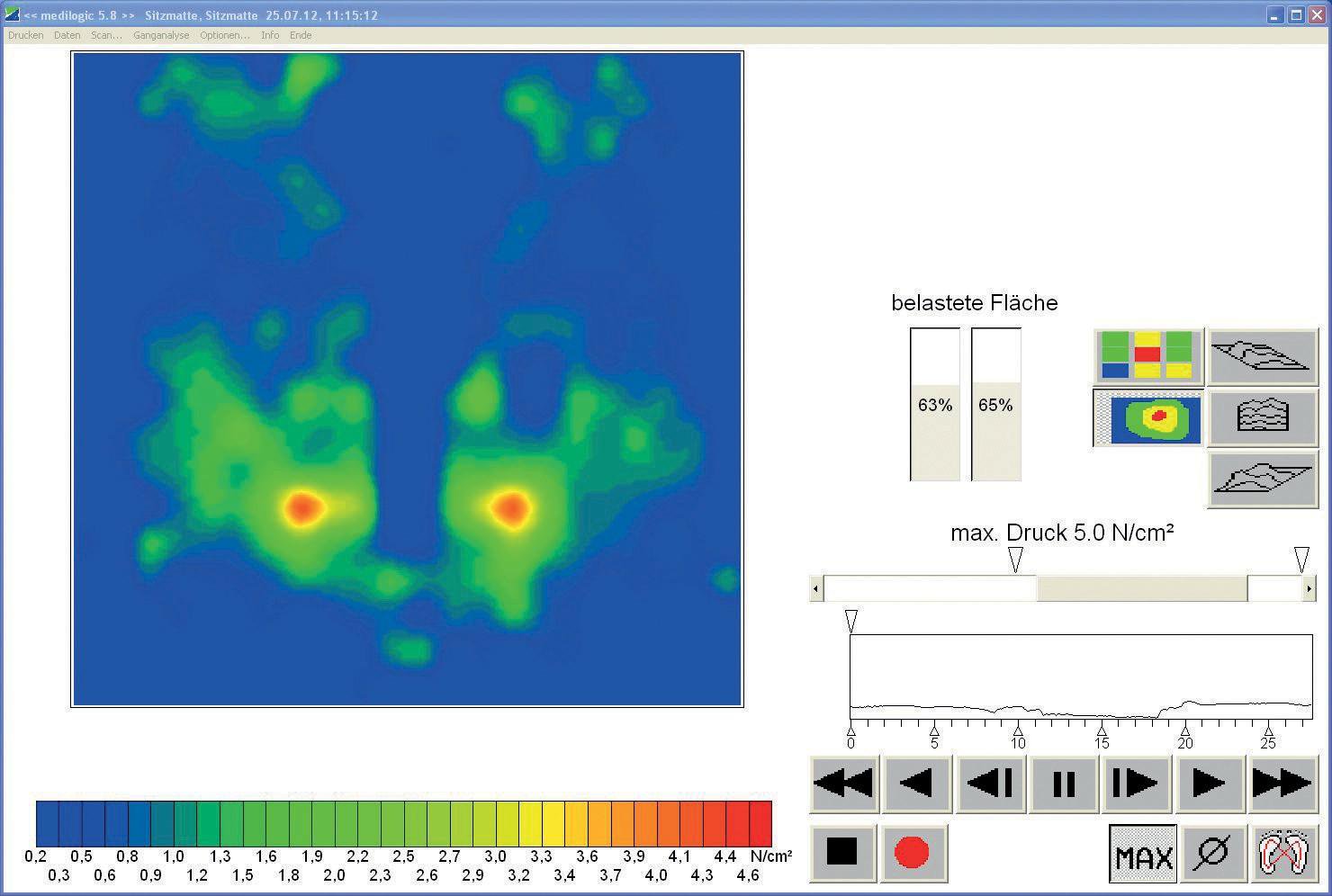
Task: Click the fast rewind double-arrow button
Action: 844,784
